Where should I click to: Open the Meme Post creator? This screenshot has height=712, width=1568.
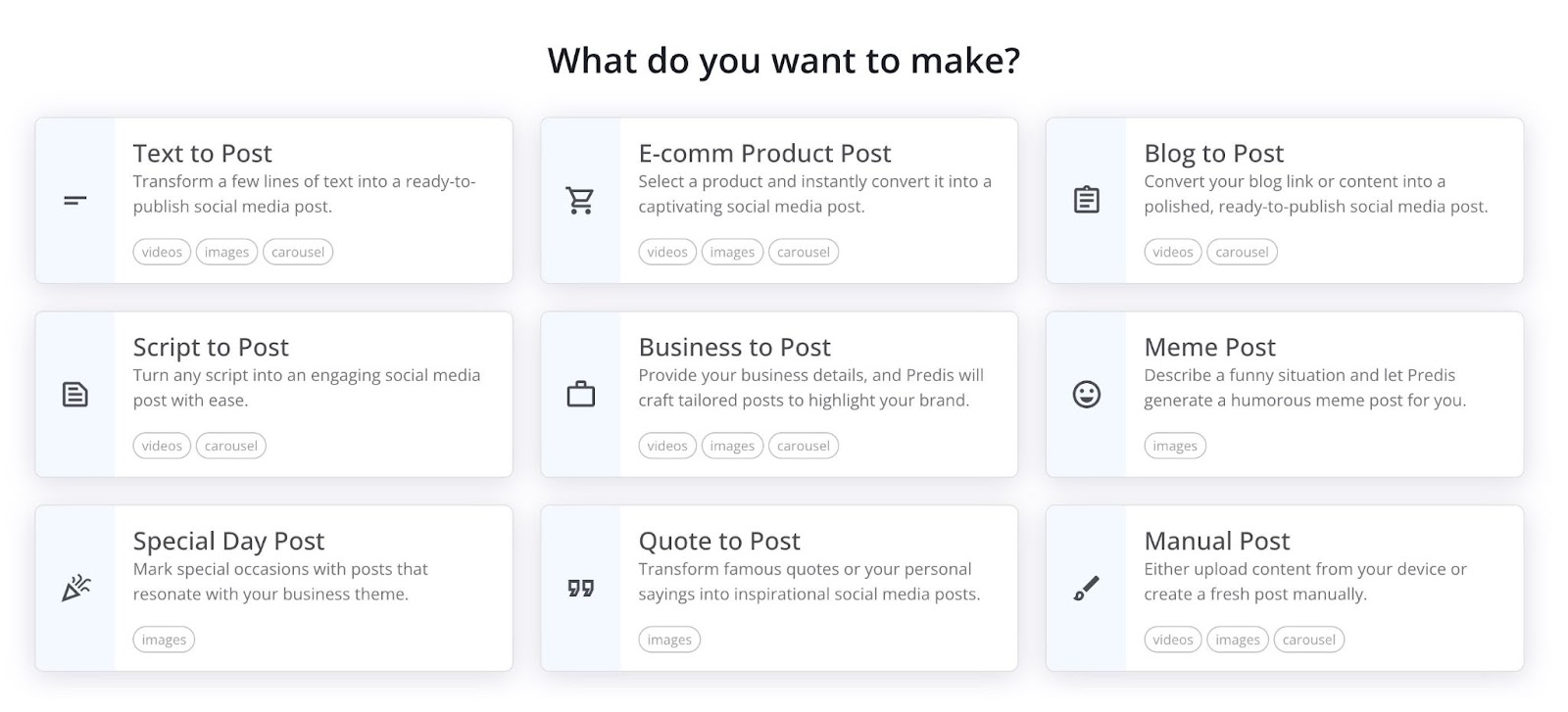(x=1286, y=394)
